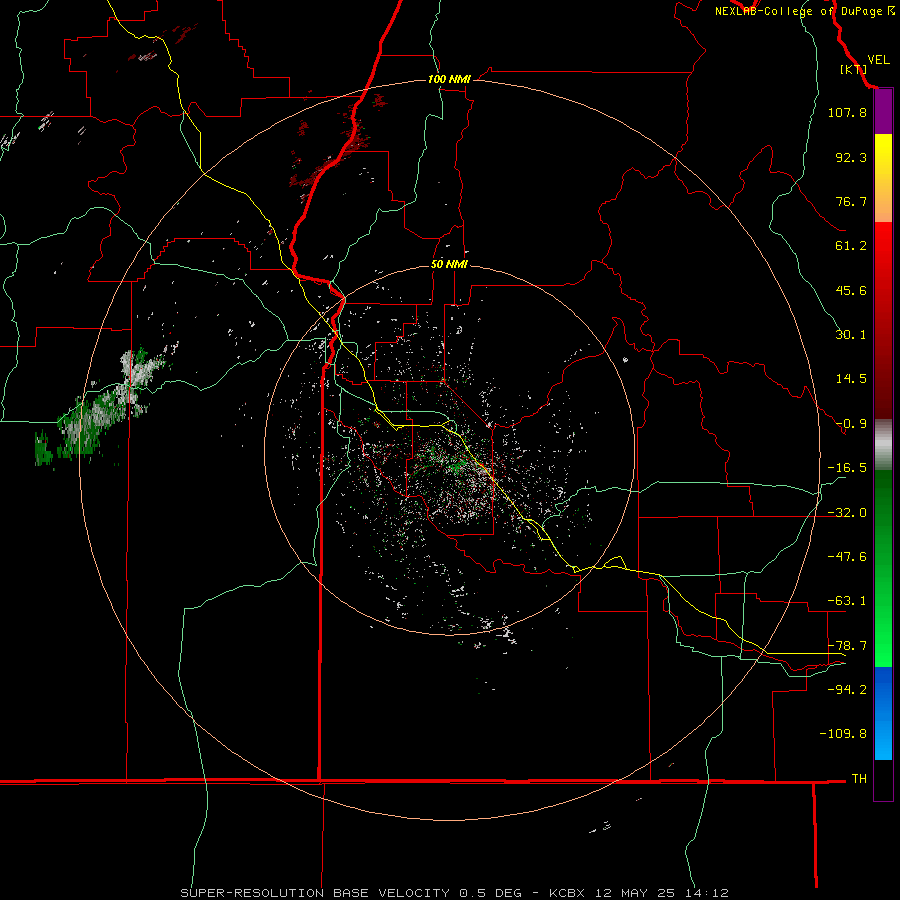Viewport: 900px width, 900px height.
Task: Click the yellow band of the color bar
Action: click(883, 156)
